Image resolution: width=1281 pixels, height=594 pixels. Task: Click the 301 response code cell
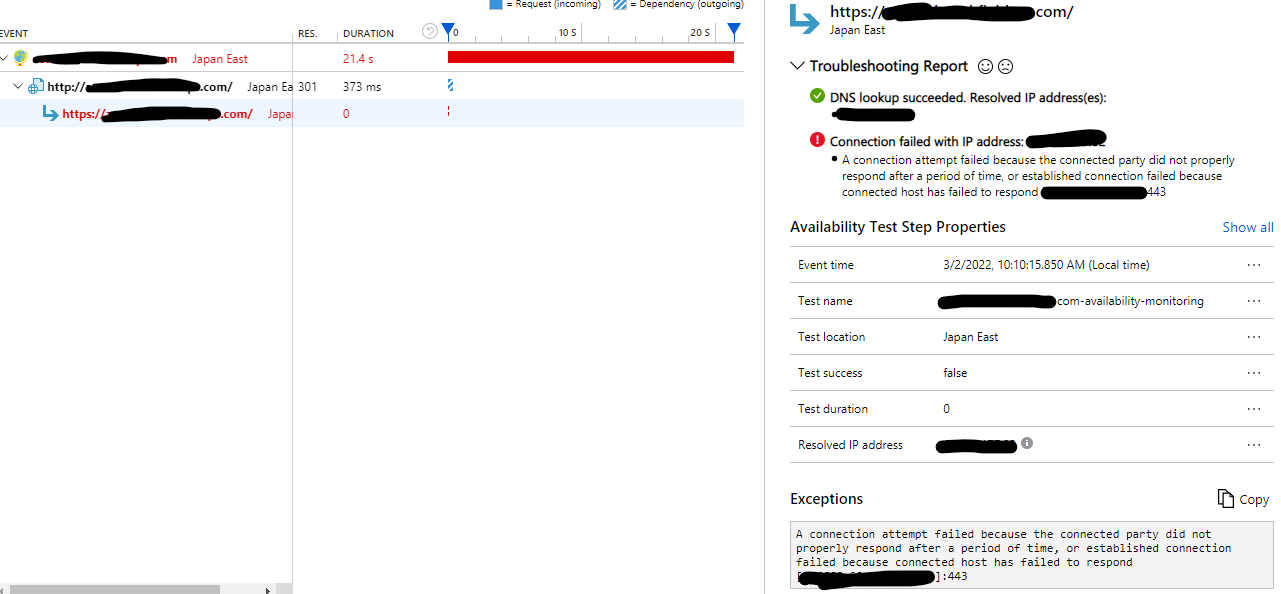307,87
